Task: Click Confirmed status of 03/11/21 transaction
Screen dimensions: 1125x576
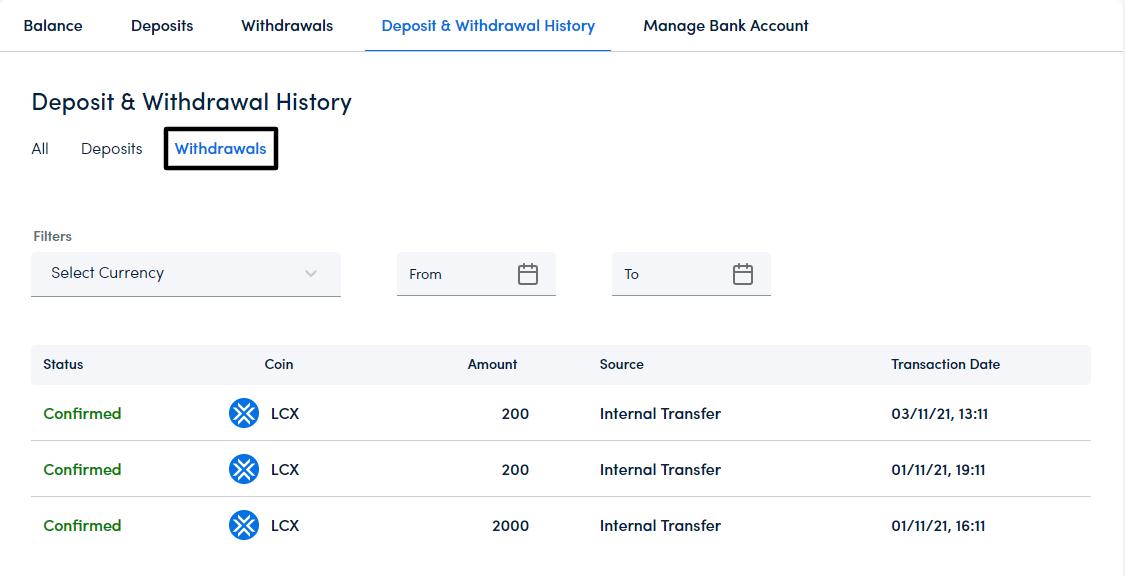Action: 82,413
